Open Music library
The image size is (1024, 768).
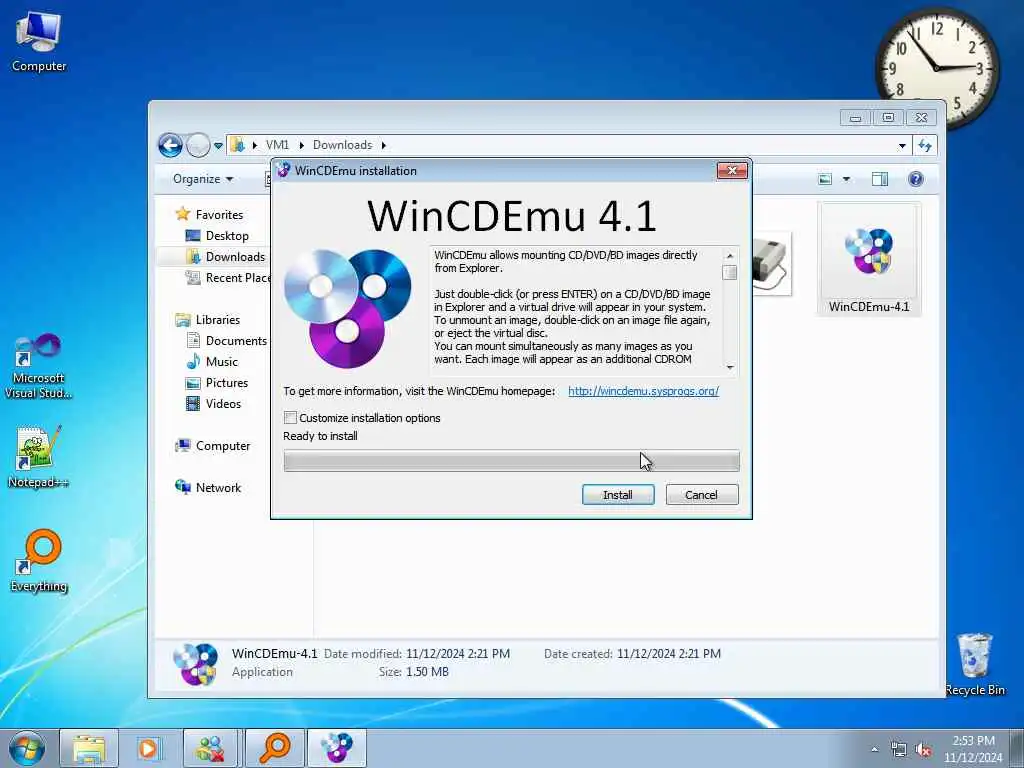click(221, 361)
